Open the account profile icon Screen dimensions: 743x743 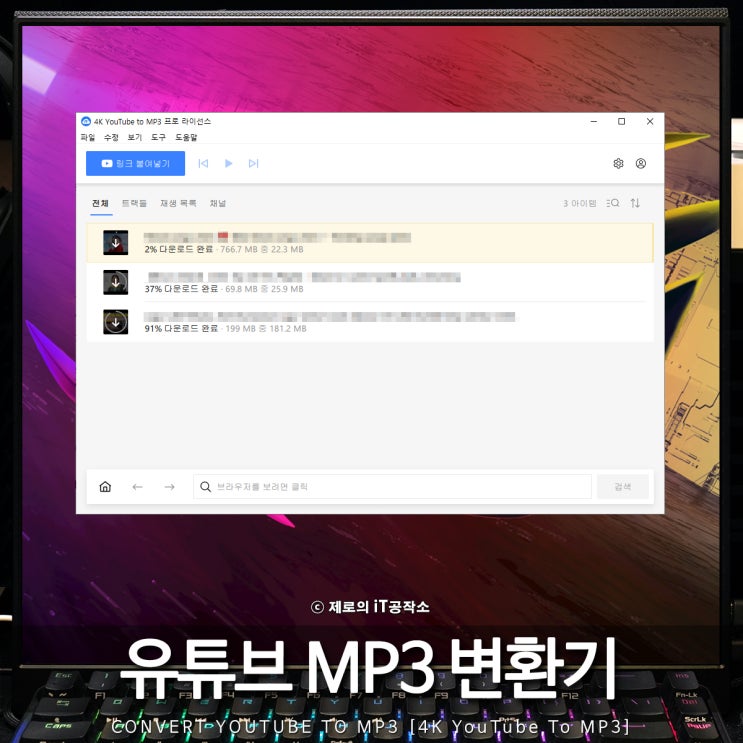pyautogui.click(x=641, y=163)
